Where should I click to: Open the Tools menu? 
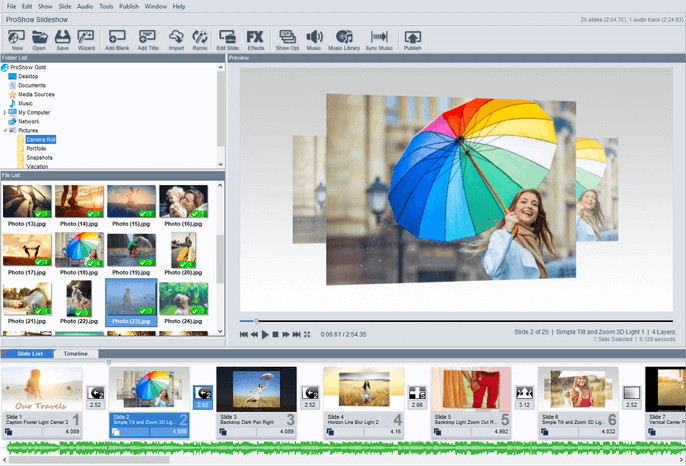pyautogui.click(x=106, y=6)
